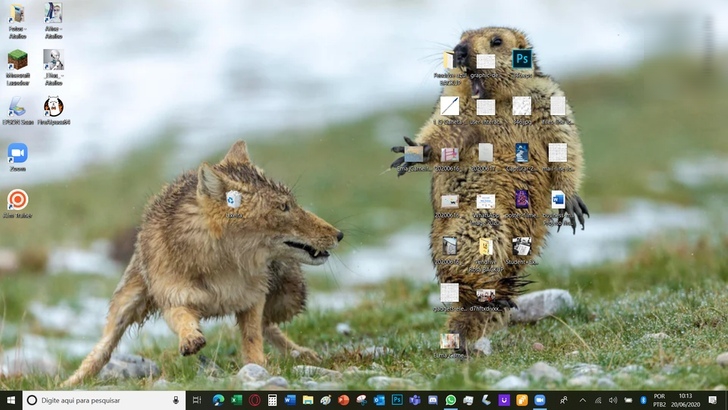The image size is (728, 410).
Task: Launch PowerPoint from the taskbar
Action: tap(344, 400)
